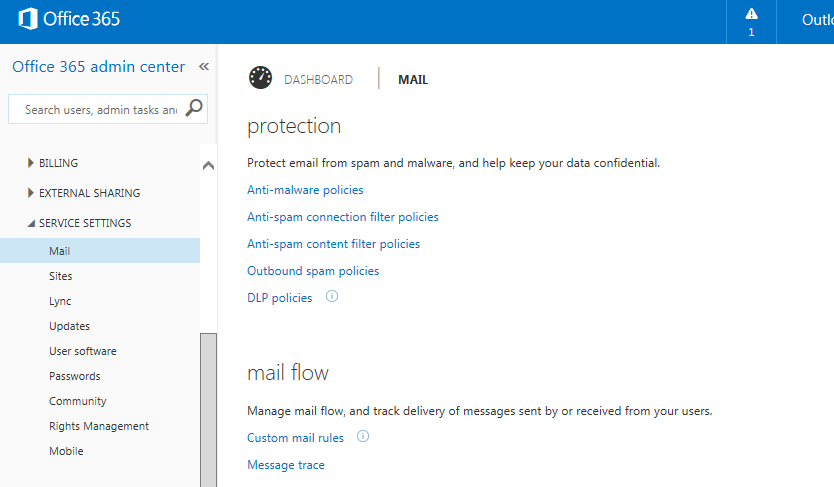This screenshot has height=487, width=834.
Task: Click the EXTERNAL SHARING label
Action: [x=90, y=193]
